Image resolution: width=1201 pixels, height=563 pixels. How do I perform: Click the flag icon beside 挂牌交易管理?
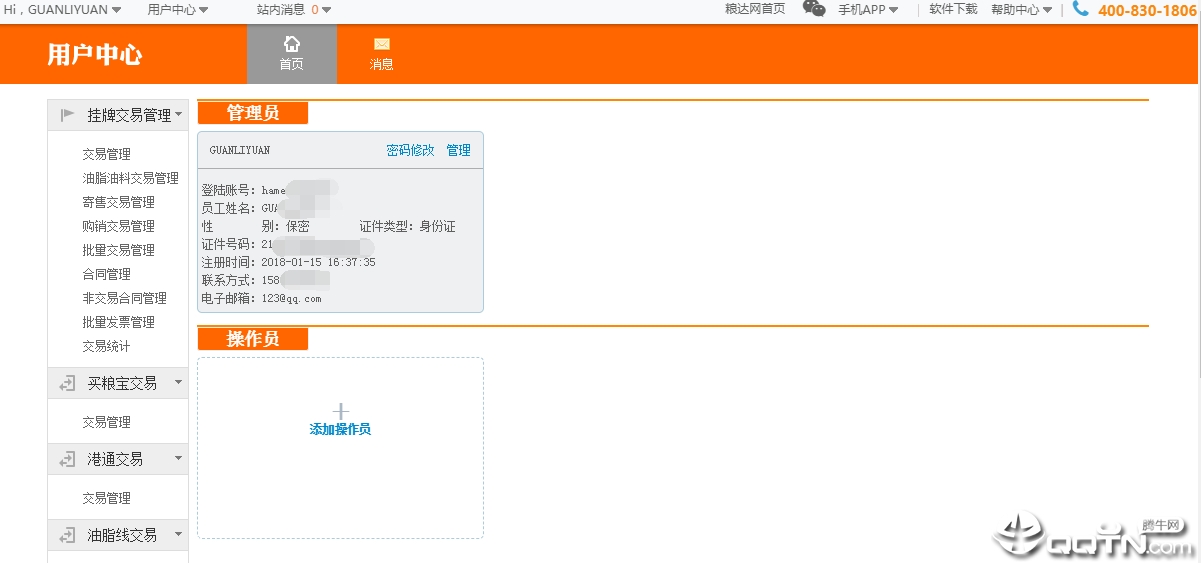[x=67, y=115]
